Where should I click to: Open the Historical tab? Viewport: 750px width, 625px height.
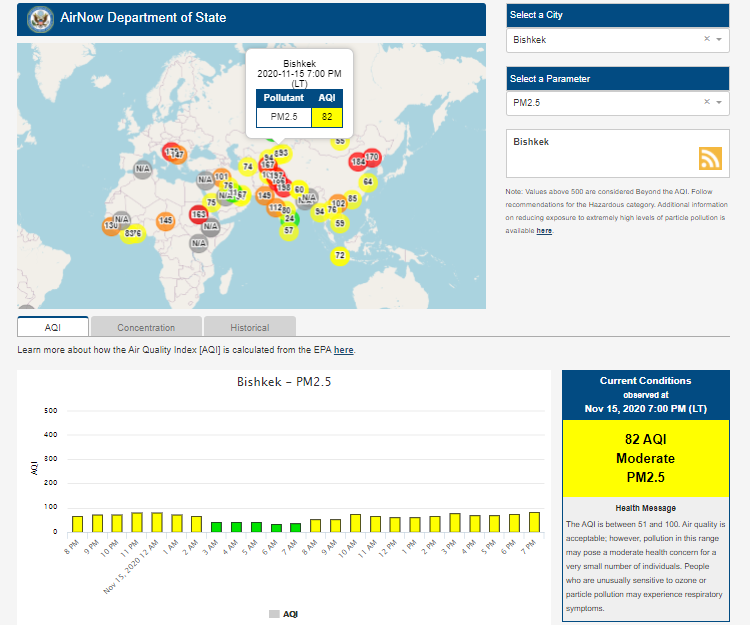pos(250,327)
